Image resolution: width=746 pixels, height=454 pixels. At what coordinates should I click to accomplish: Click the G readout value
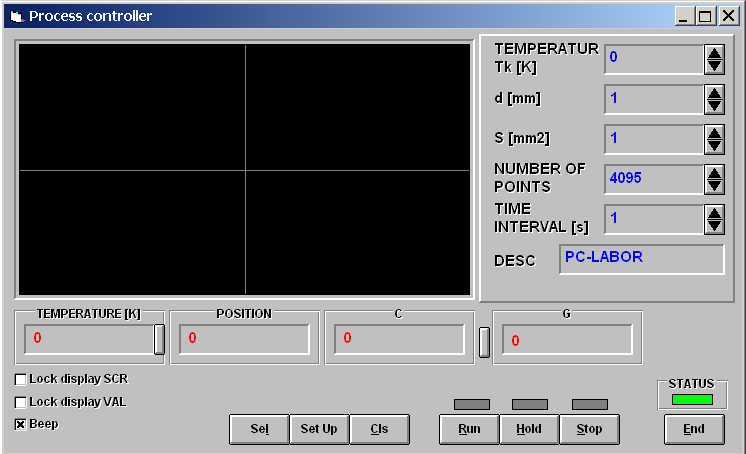pos(568,339)
